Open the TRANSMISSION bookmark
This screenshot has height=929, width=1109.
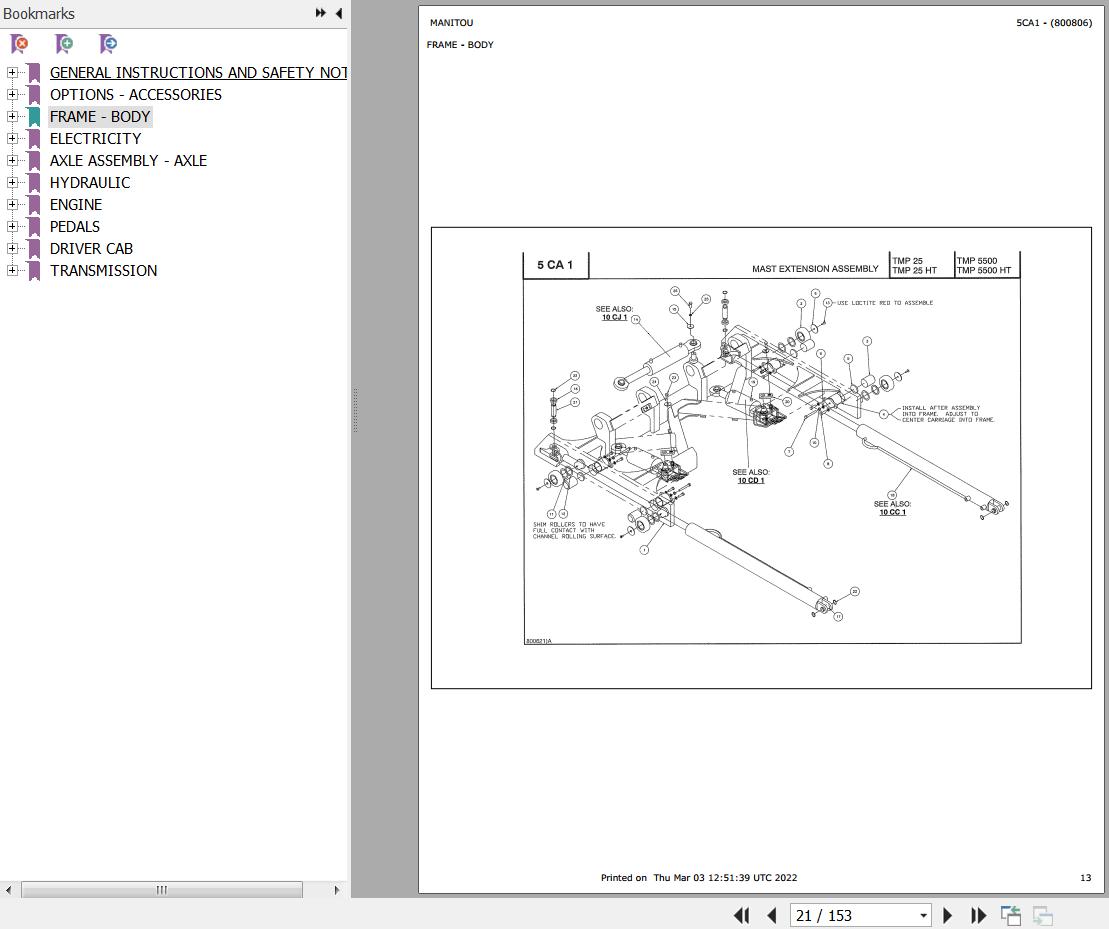[x=103, y=270]
